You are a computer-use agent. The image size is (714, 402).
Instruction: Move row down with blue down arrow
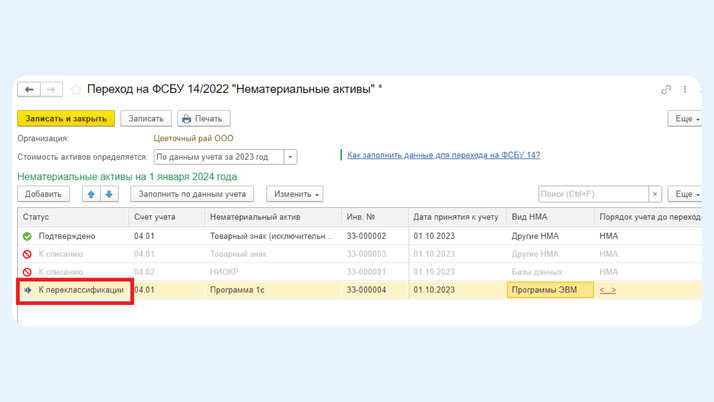click(x=109, y=194)
